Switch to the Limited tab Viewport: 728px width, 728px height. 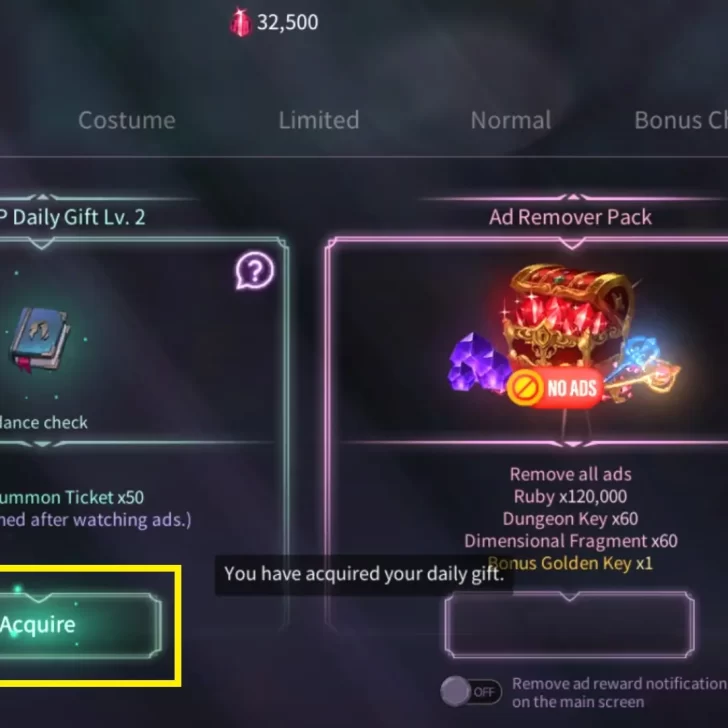pyautogui.click(x=319, y=120)
